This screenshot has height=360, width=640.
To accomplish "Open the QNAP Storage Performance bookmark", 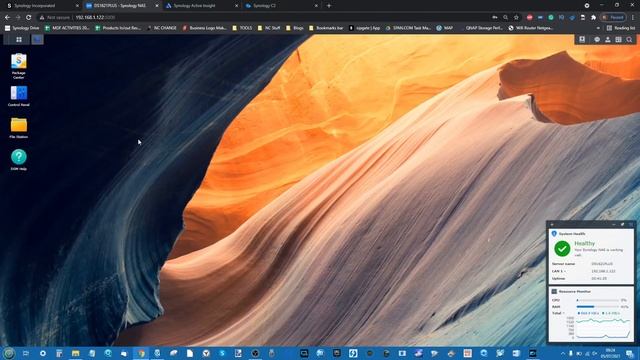I will (x=482, y=28).
